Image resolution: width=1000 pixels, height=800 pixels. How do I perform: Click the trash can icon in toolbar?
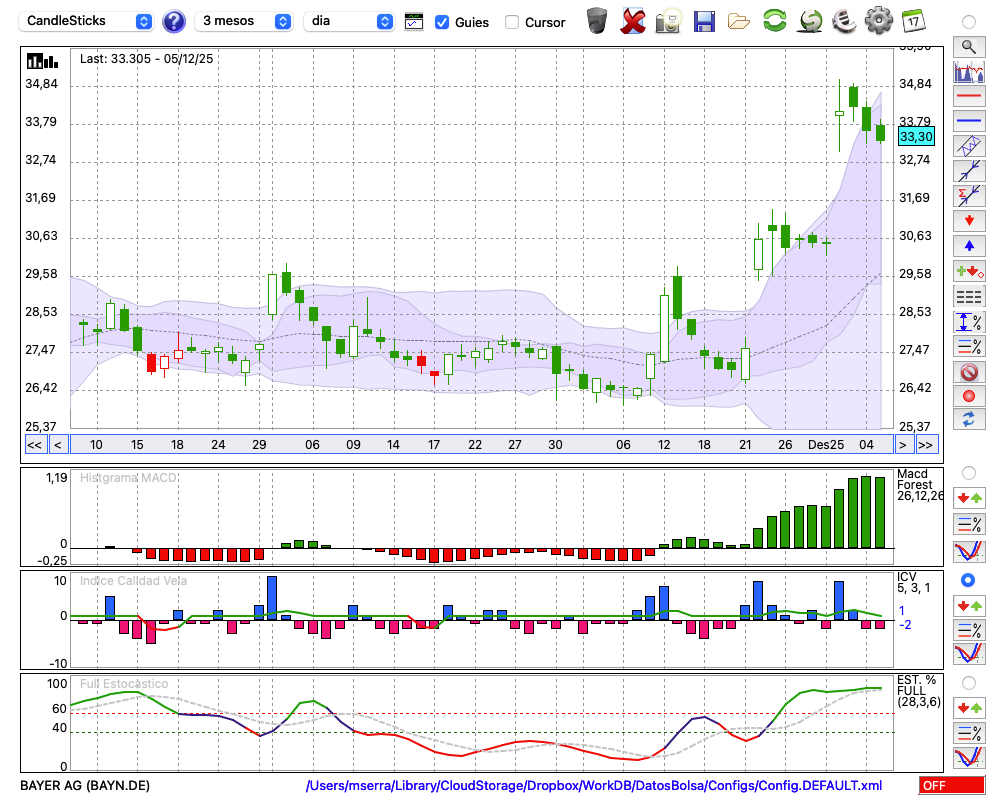coord(597,21)
